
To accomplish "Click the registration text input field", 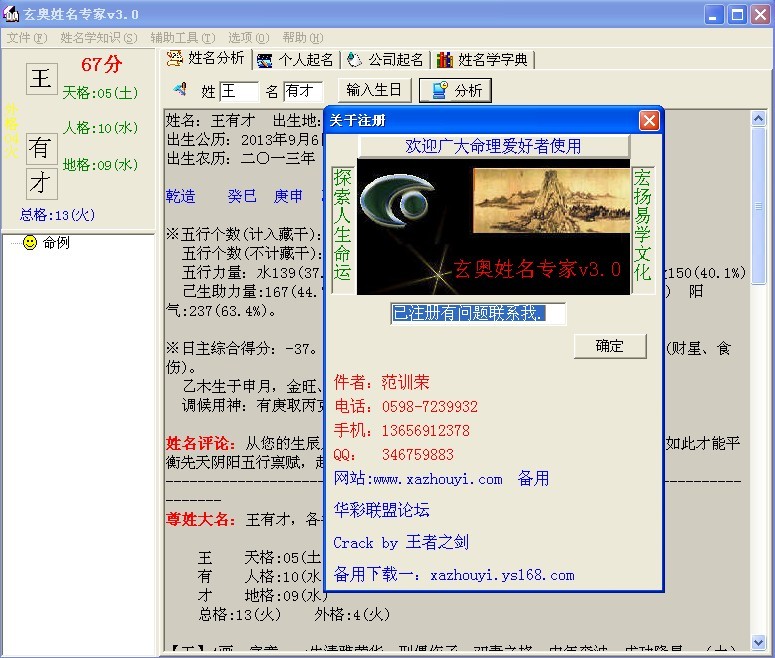I will point(478,314).
